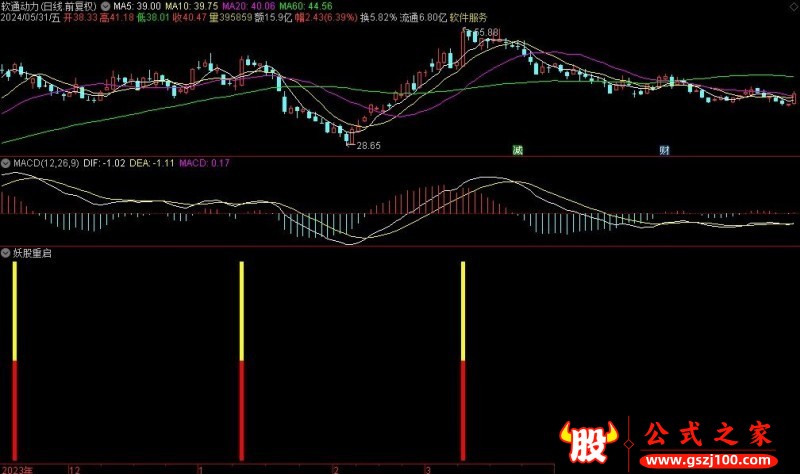The height and width of the screenshot is (474, 800).
Task: Click the MACD(12,26,9) parameter label
Action: coord(50,162)
